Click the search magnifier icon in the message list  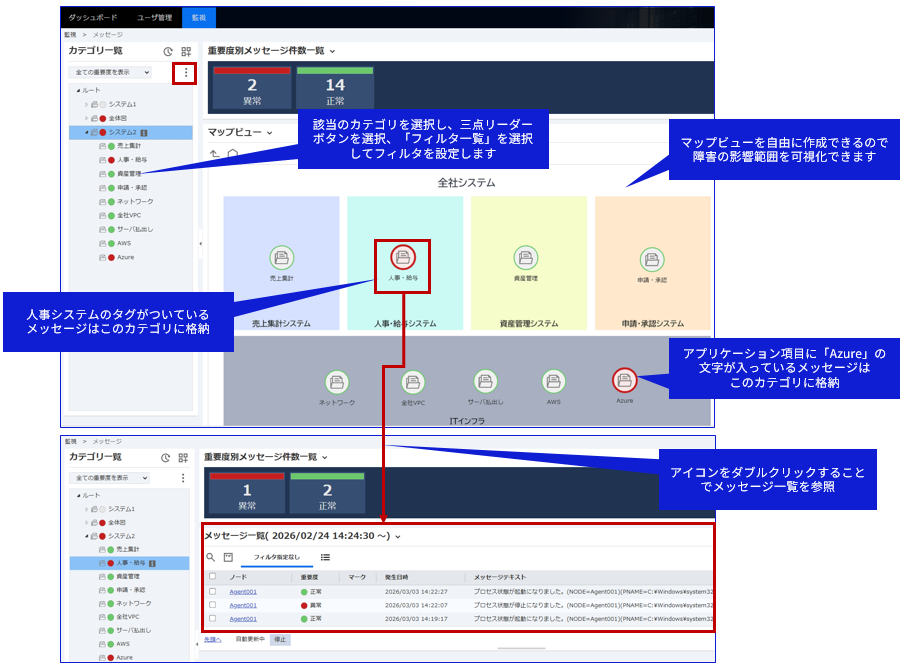point(211,557)
